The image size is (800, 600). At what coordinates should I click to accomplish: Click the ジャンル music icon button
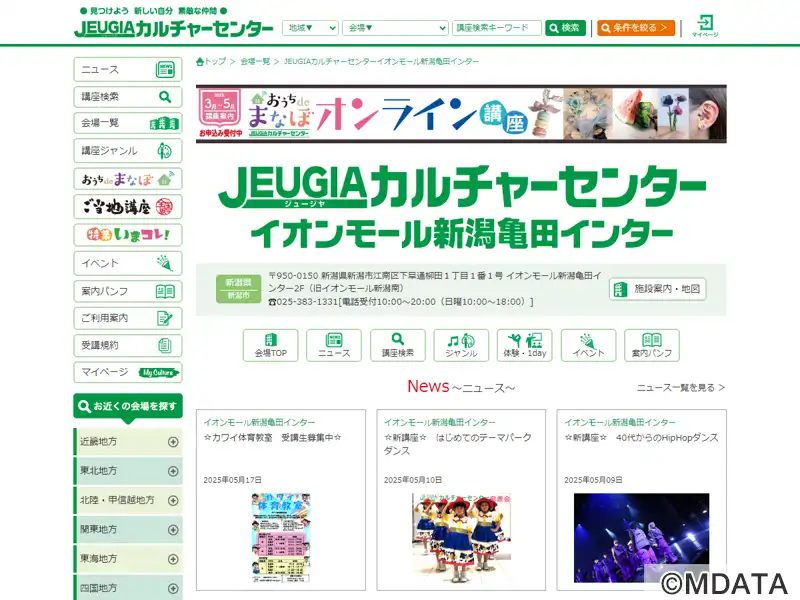(461, 345)
